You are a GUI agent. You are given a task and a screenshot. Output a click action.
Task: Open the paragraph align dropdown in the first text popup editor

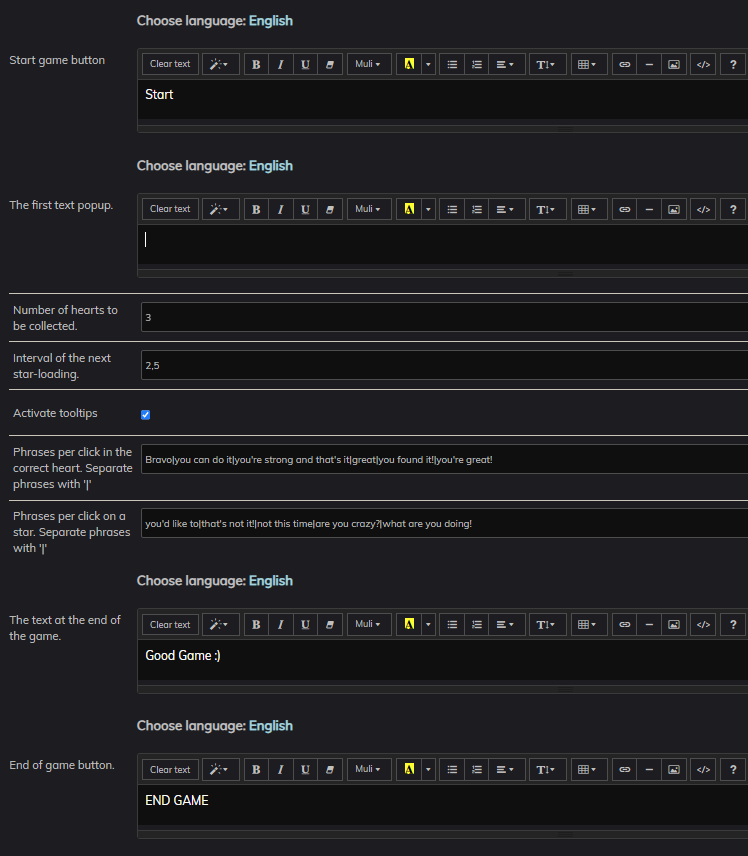point(507,210)
